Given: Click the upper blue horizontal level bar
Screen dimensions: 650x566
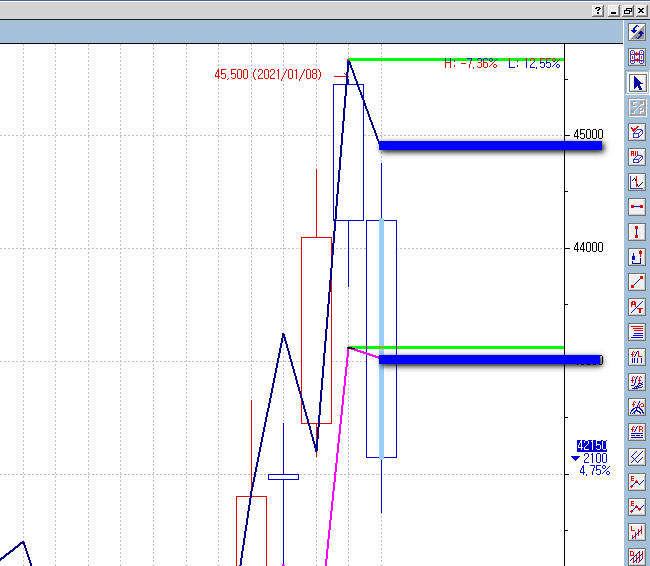Looking at the screenshot, I should (x=490, y=146).
